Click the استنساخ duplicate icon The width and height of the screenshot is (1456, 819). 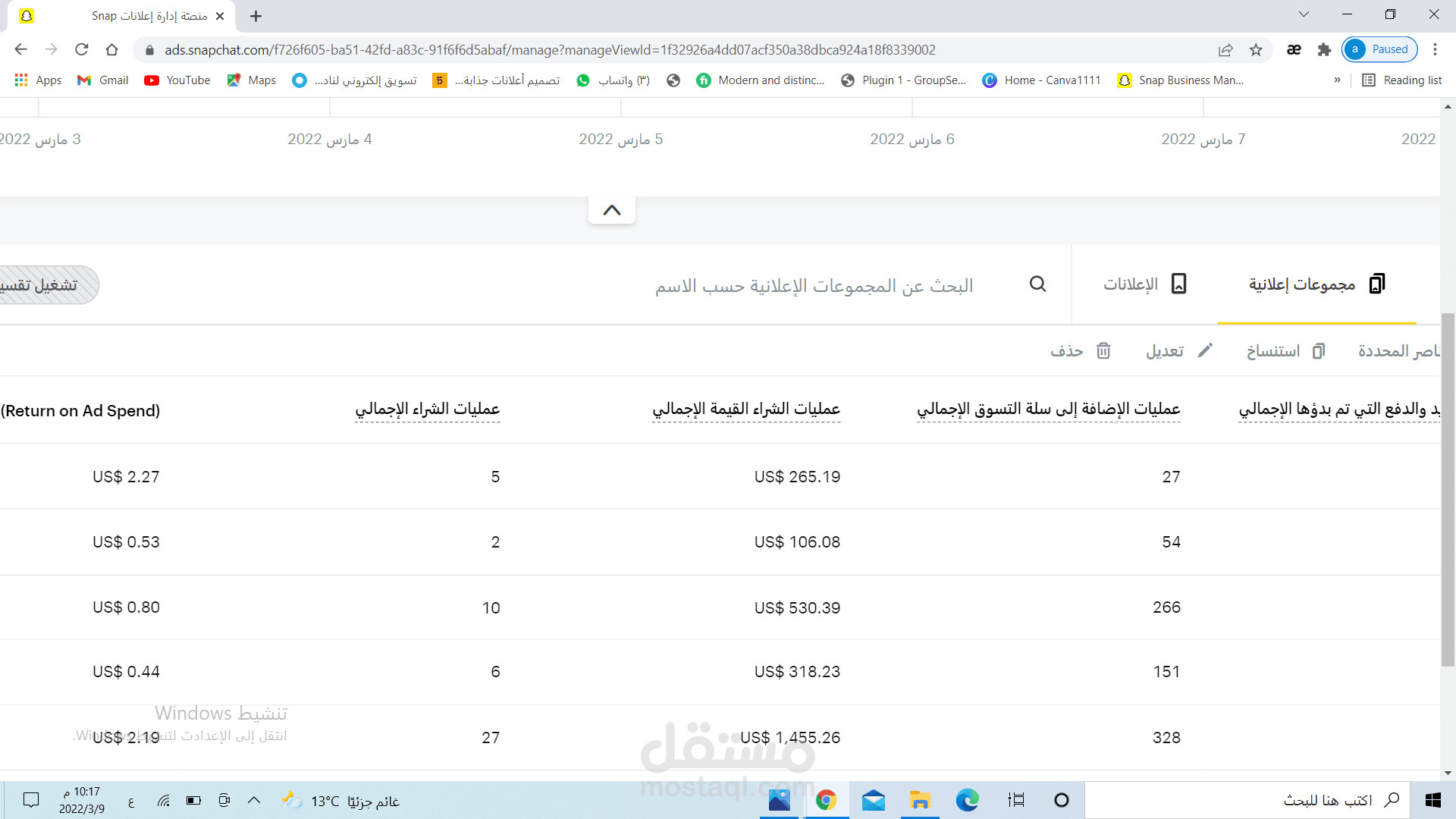tap(1319, 350)
